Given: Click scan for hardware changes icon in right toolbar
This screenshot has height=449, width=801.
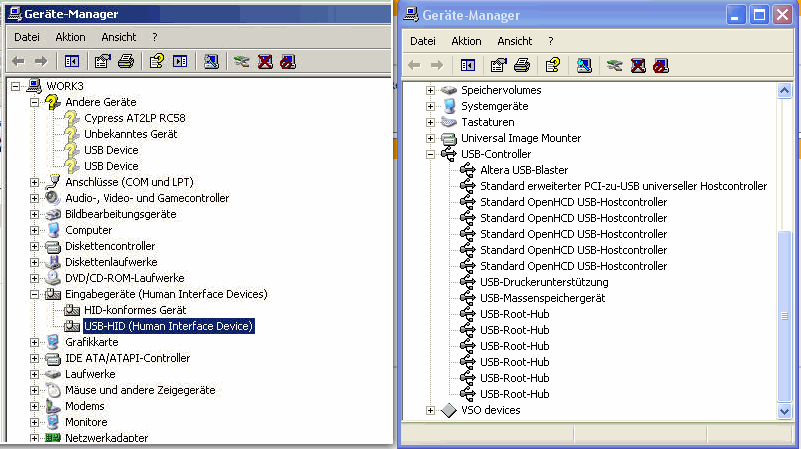Looking at the screenshot, I should pos(584,65).
